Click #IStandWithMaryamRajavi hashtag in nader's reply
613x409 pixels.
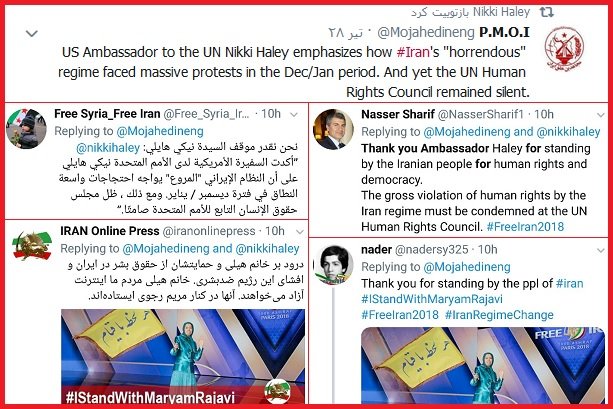pos(432,299)
